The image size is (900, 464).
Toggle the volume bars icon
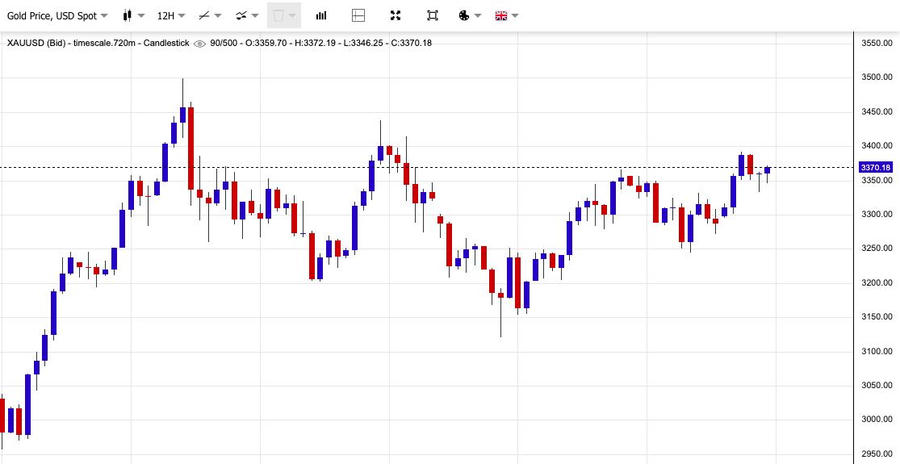pyautogui.click(x=321, y=16)
